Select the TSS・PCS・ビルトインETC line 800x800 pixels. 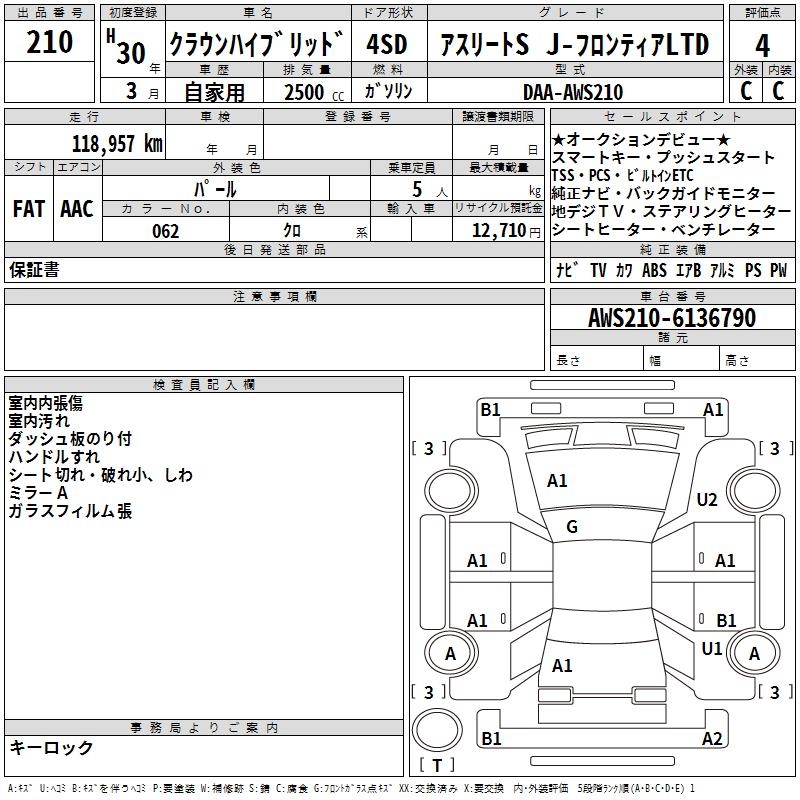tap(622, 175)
